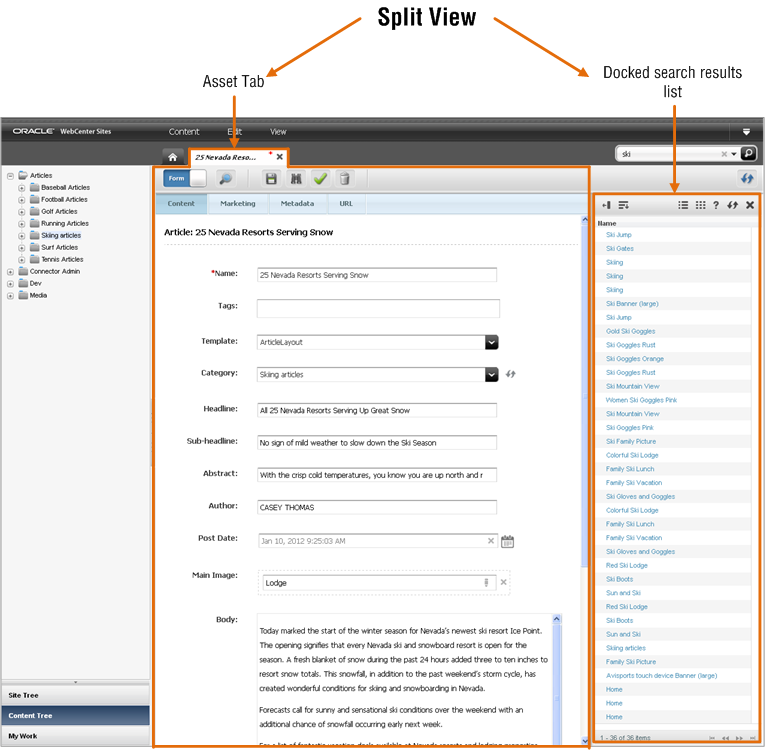
Task: Open the Content menu
Action: 184,132
